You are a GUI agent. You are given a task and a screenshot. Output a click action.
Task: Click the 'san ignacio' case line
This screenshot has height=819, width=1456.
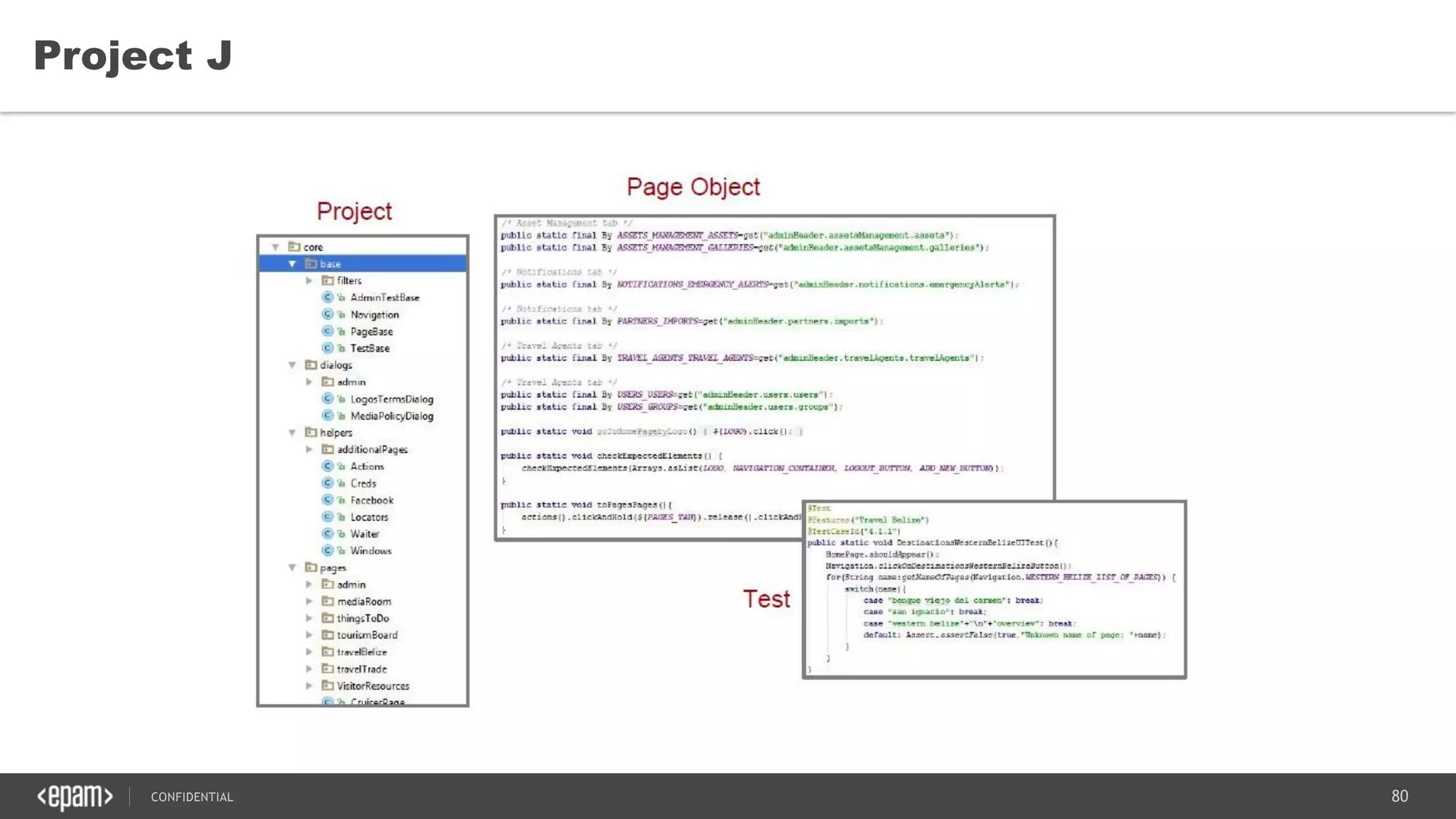(925, 612)
